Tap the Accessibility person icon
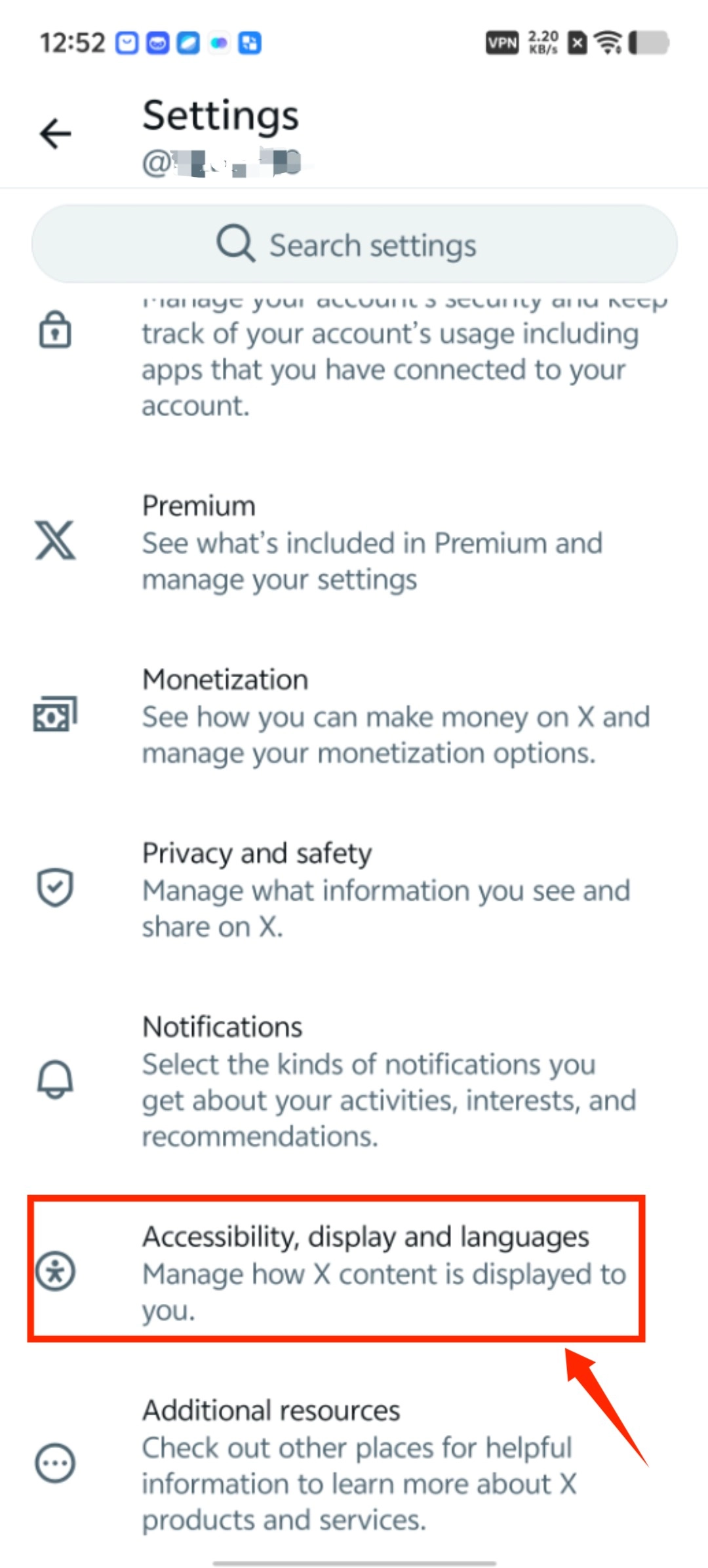Image resolution: width=708 pixels, height=1568 pixels. click(x=55, y=1271)
